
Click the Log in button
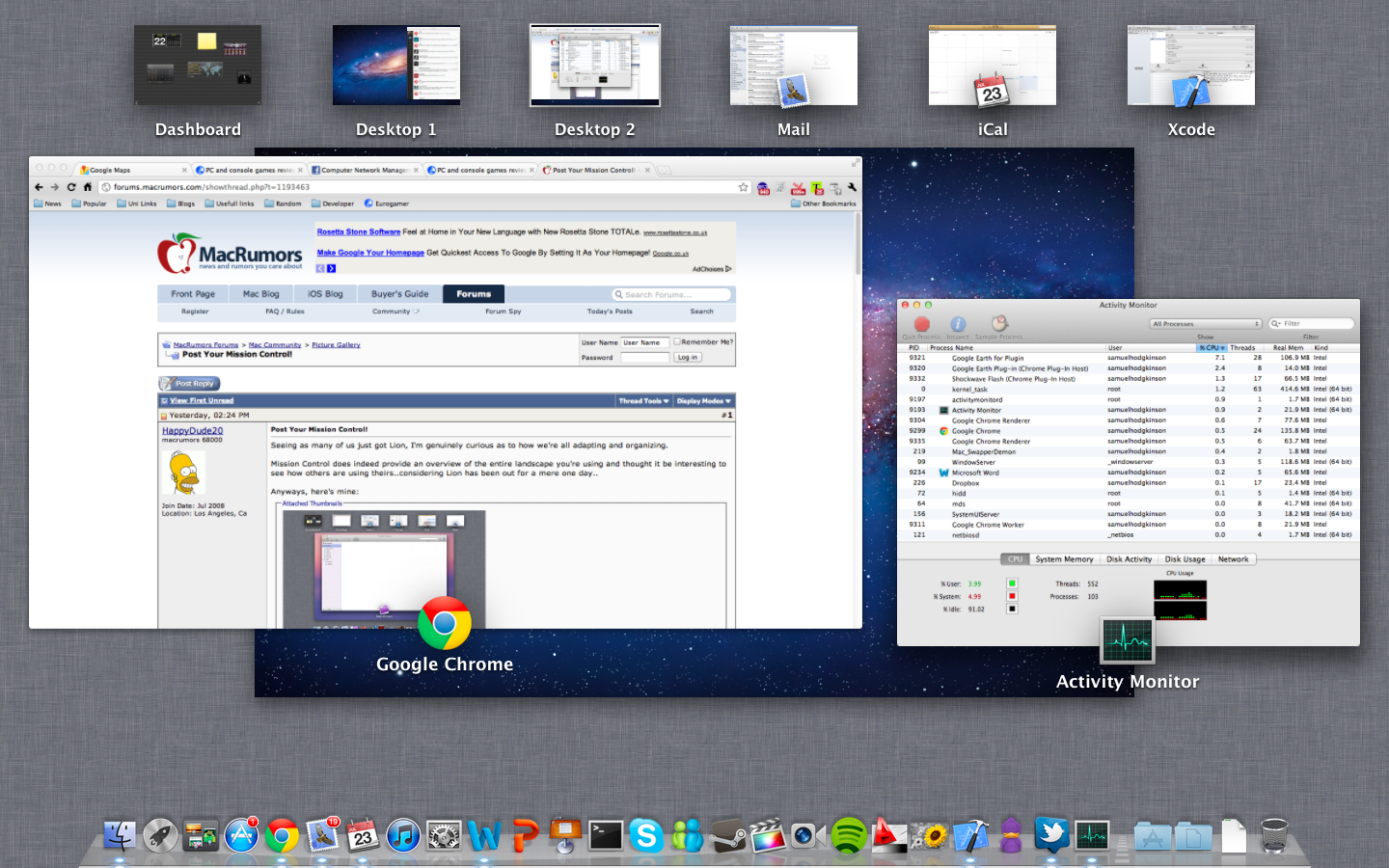coord(688,357)
